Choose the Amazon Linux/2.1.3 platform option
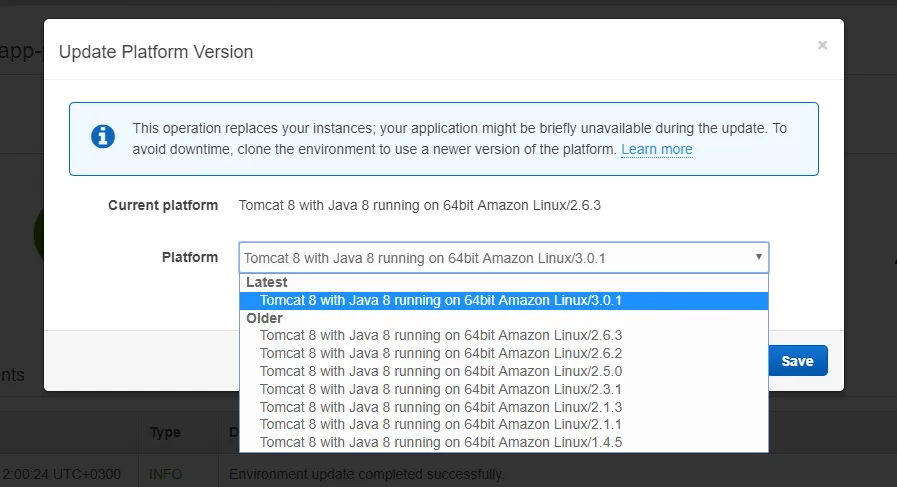The width and height of the screenshot is (897, 487). point(440,407)
